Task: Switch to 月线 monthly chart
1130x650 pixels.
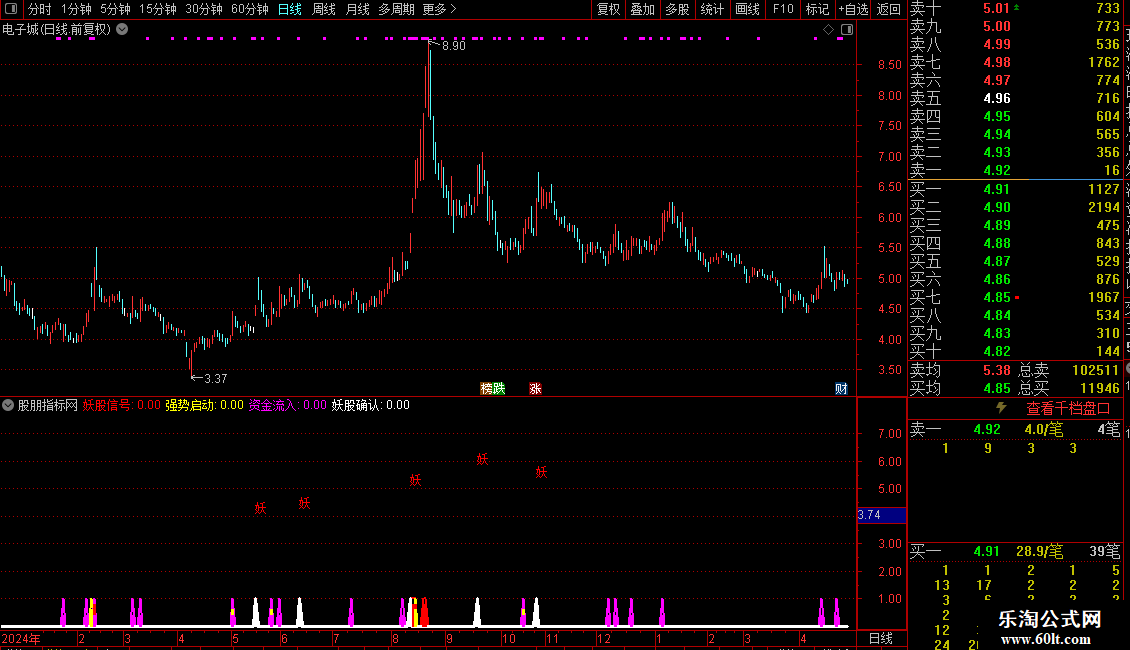Action: tap(357, 9)
